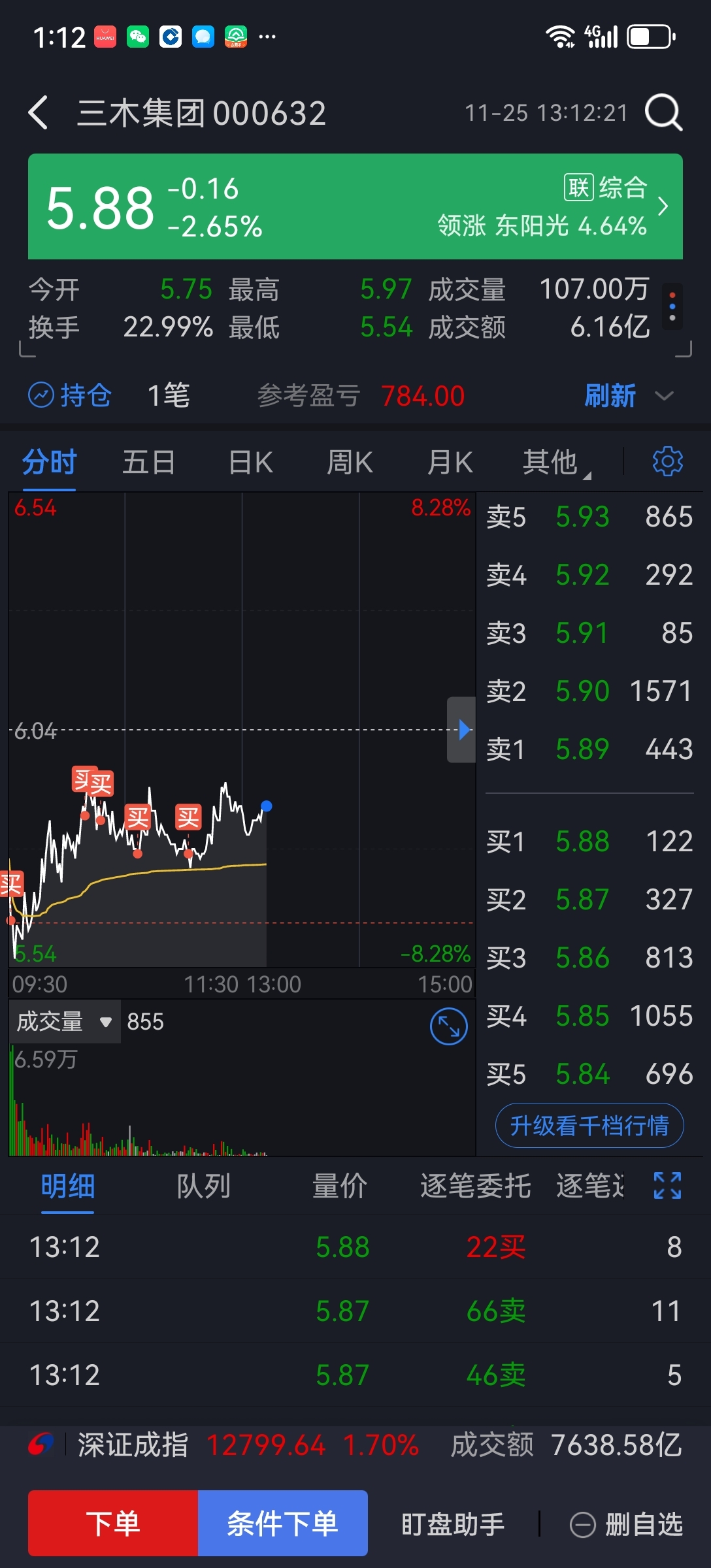
Task: Open sector chevron on green price banner
Action: click(663, 206)
